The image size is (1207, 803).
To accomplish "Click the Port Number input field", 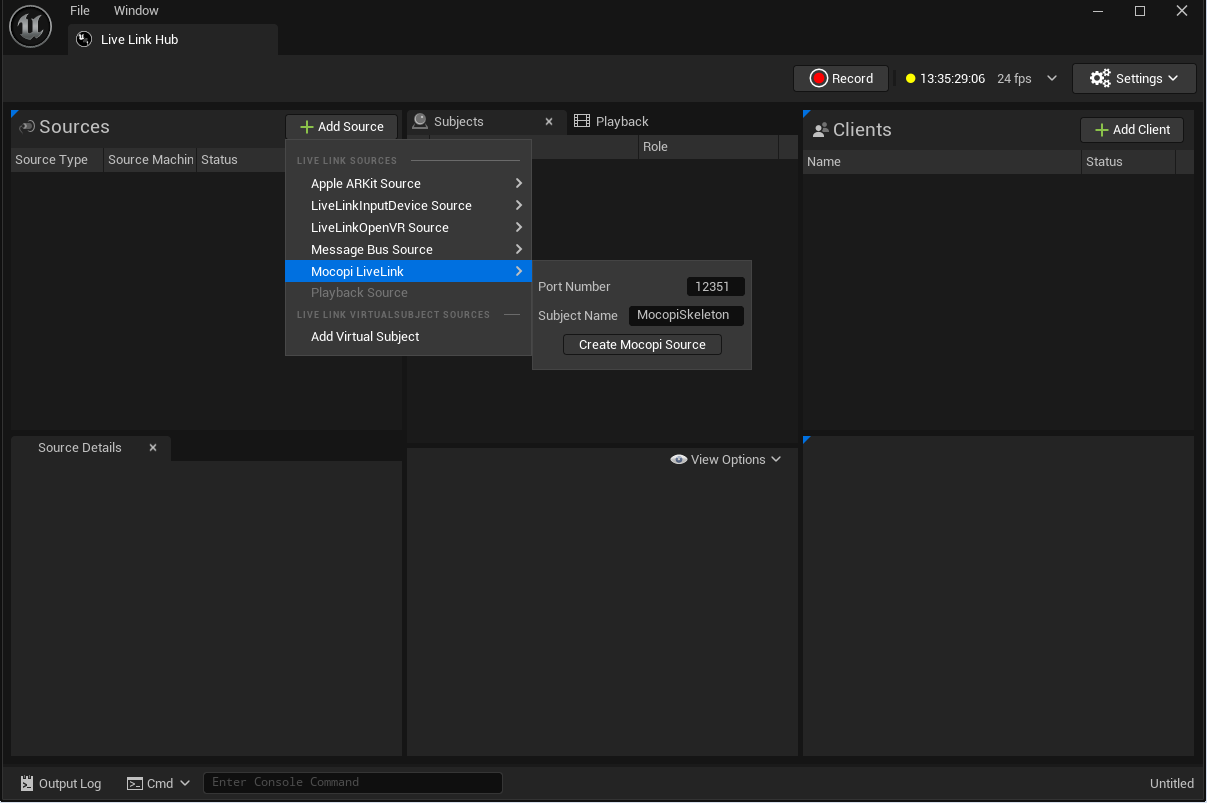I will click(714, 287).
